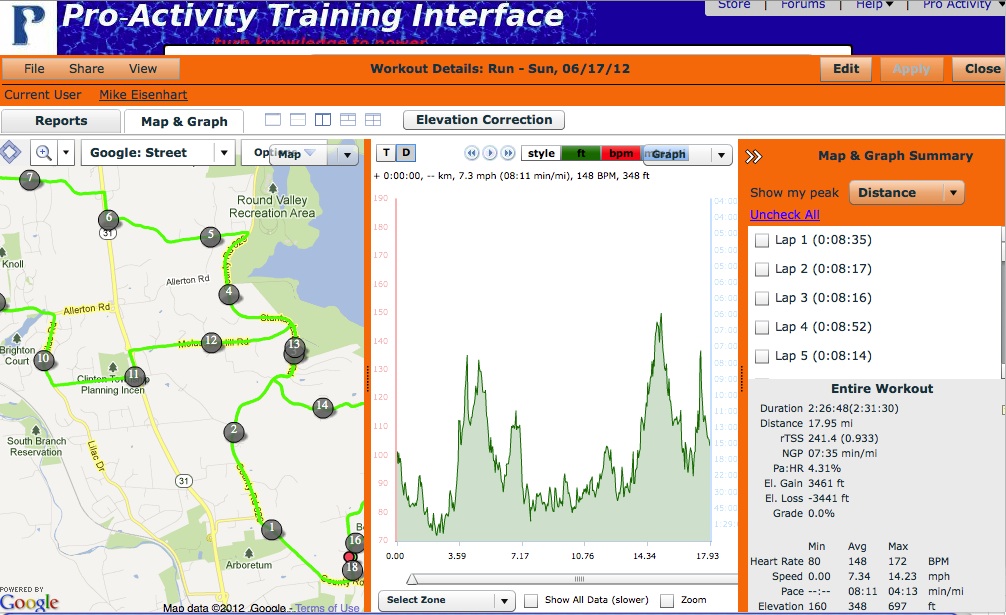Open the Share menu
This screenshot has height=615, width=1006.
click(x=87, y=69)
